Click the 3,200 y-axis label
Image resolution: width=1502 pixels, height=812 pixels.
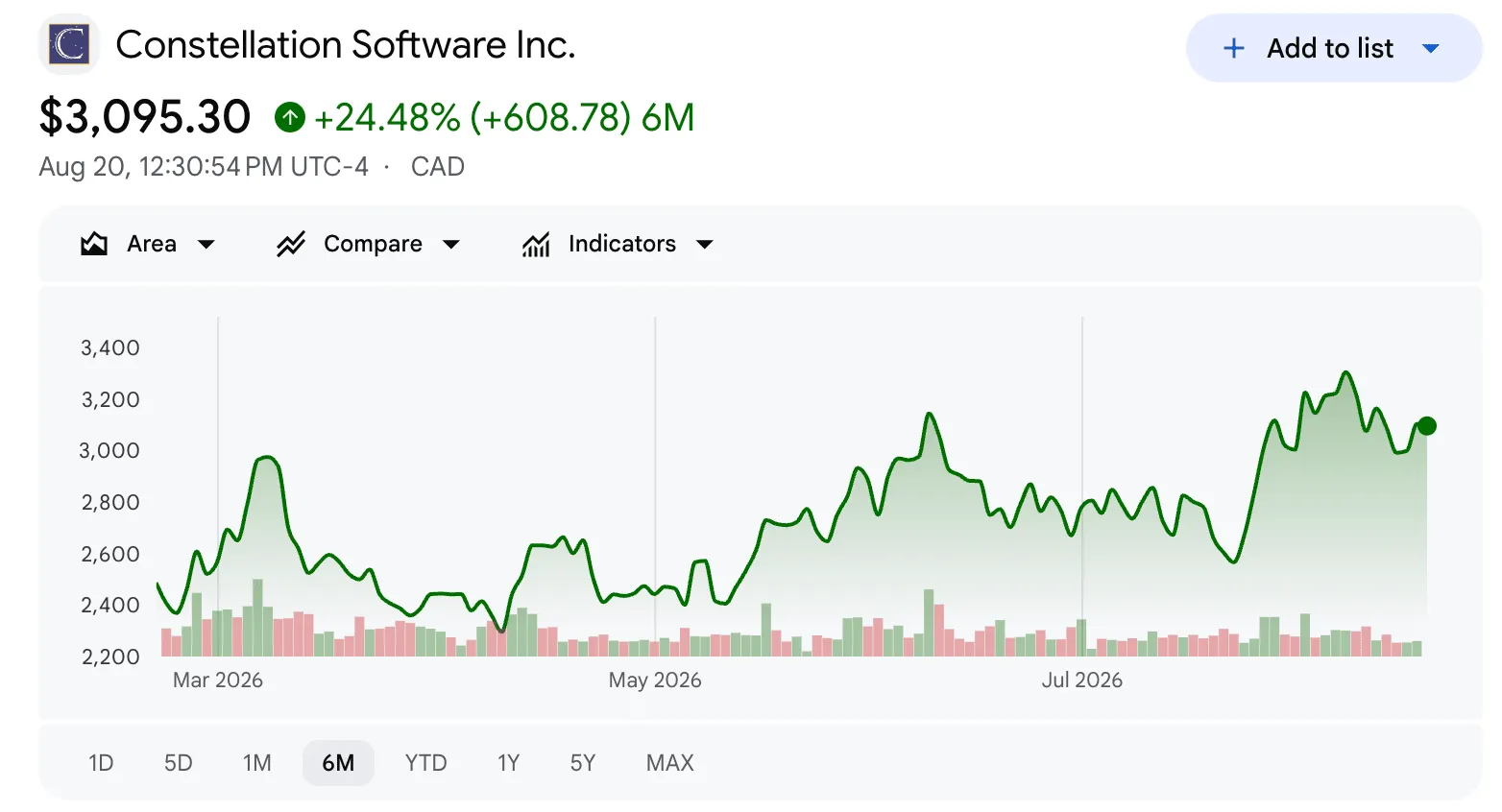110,399
